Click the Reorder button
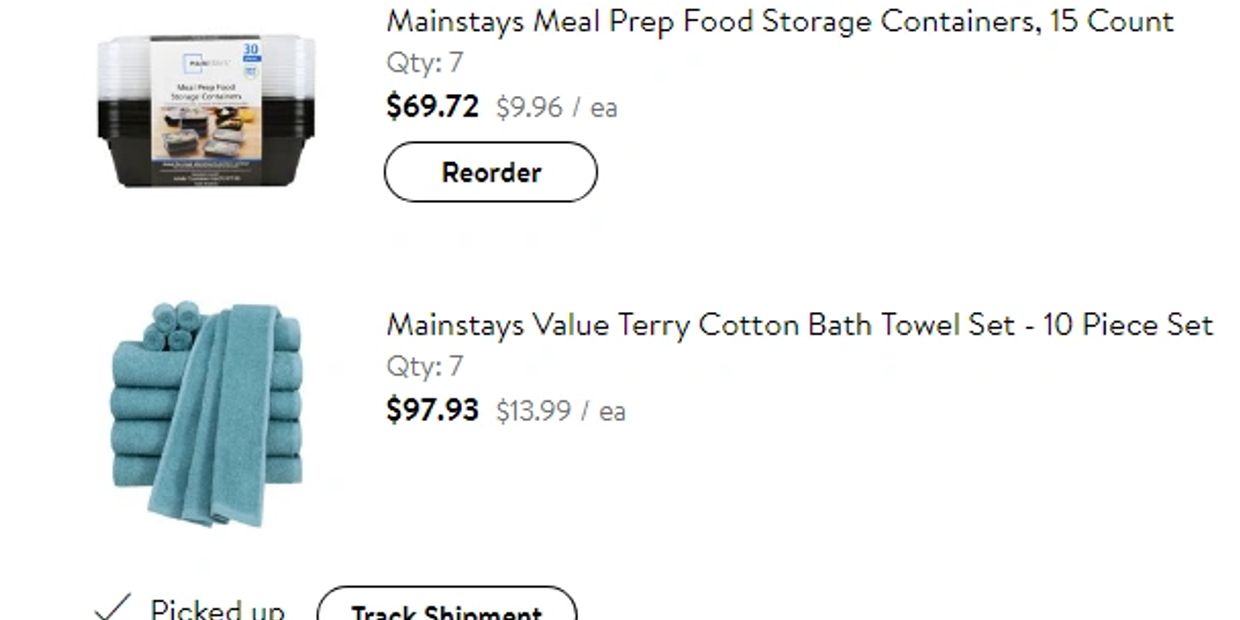The image size is (1240, 620). [490, 172]
